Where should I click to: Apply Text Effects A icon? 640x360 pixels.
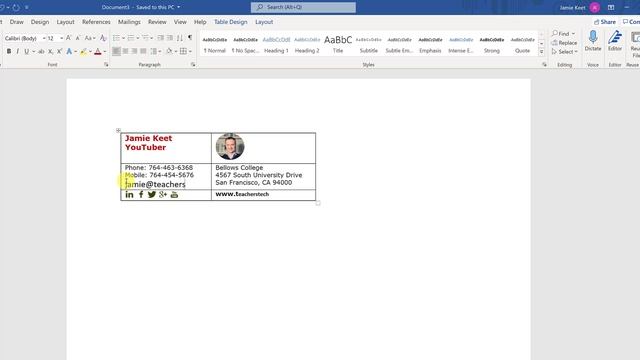click(x=69, y=51)
